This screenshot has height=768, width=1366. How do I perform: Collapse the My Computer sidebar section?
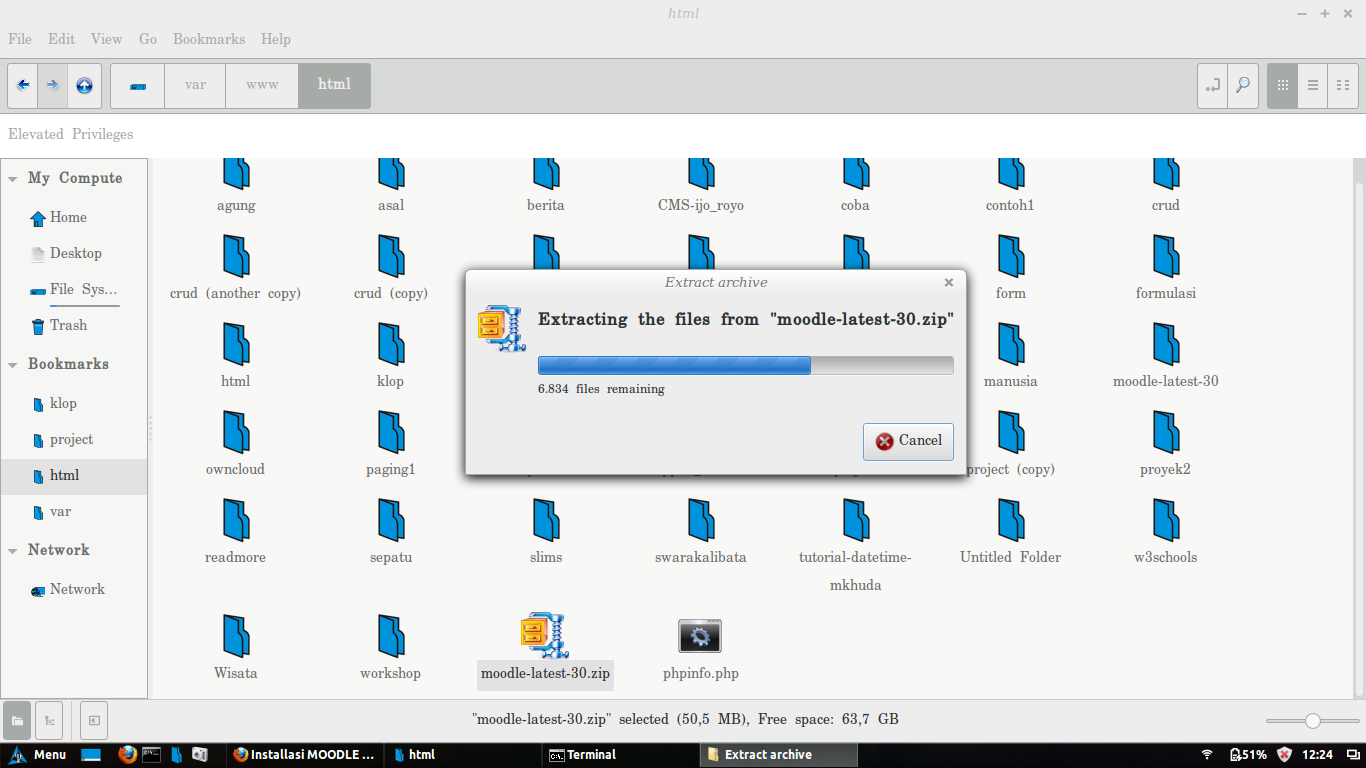(13, 179)
